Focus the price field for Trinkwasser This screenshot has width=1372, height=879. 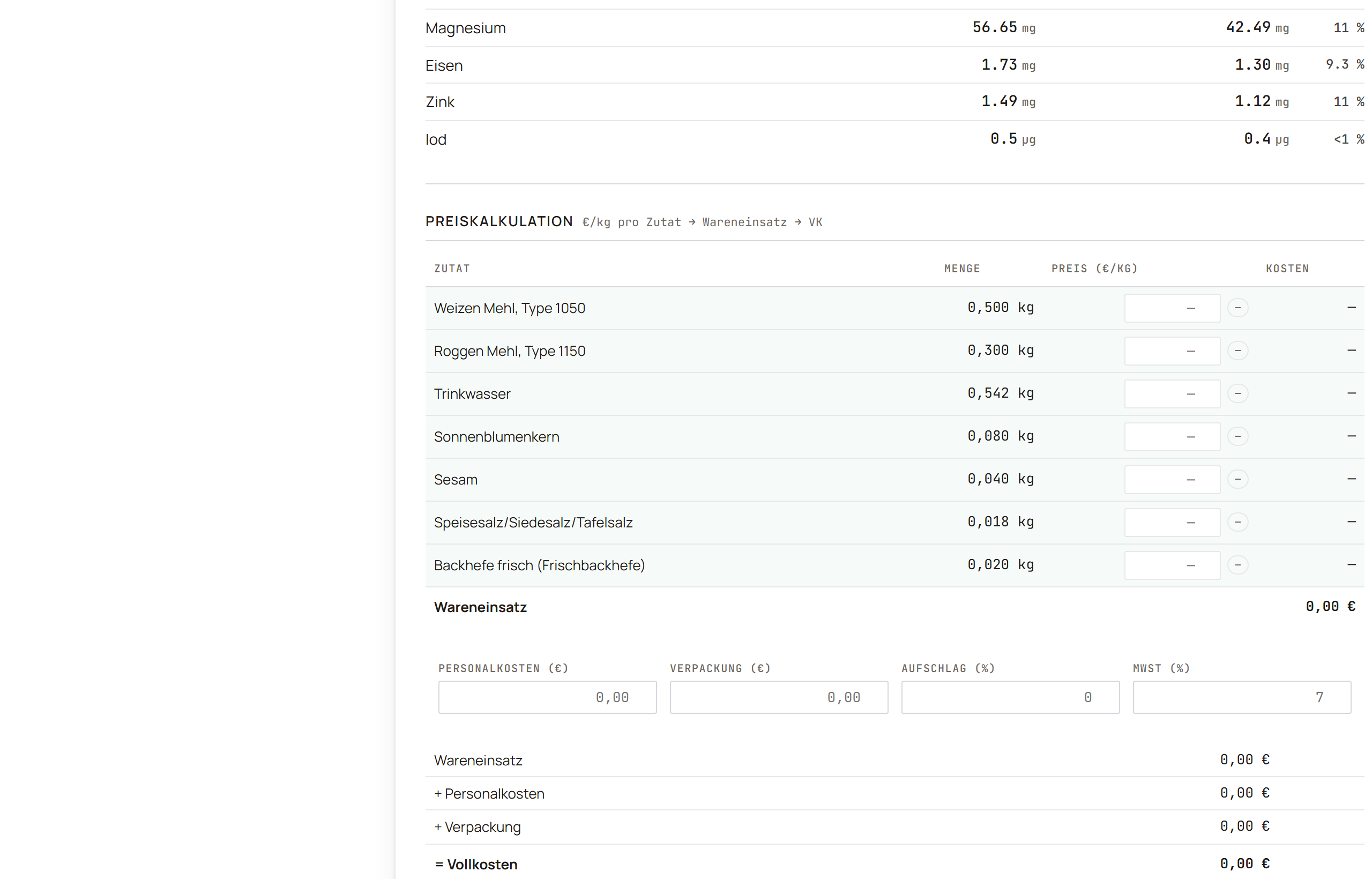(x=1172, y=394)
